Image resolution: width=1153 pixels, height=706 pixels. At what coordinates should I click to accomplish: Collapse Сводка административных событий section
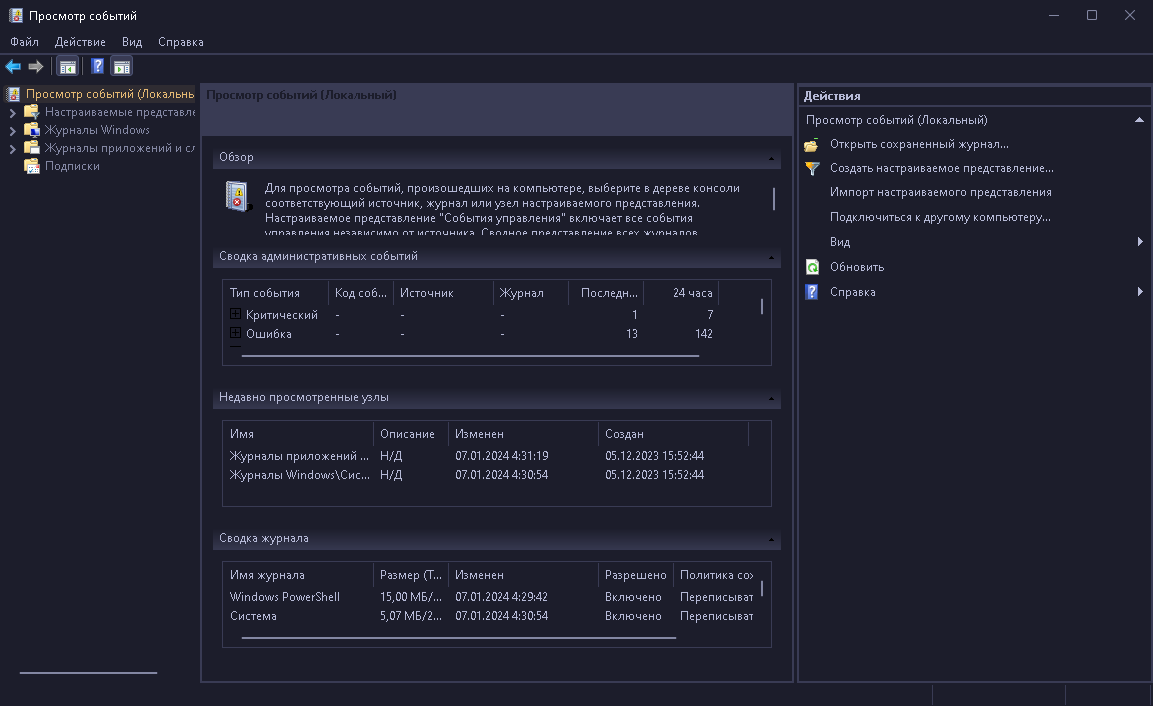point(771,257)
